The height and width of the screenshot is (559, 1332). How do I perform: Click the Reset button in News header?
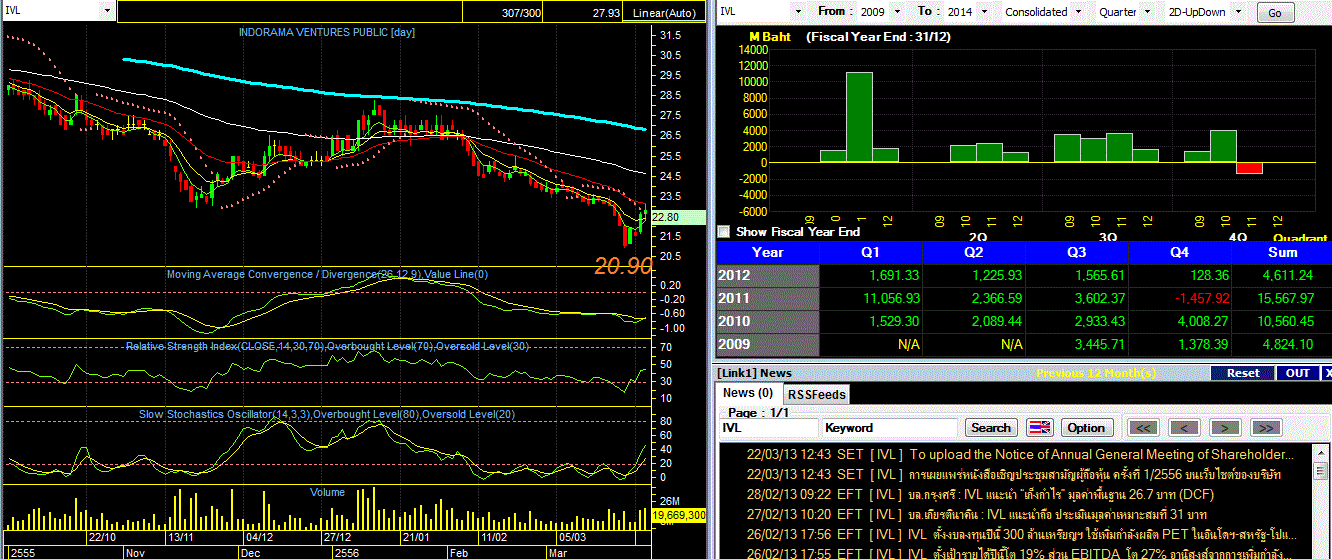click(x=1243, y=373)
